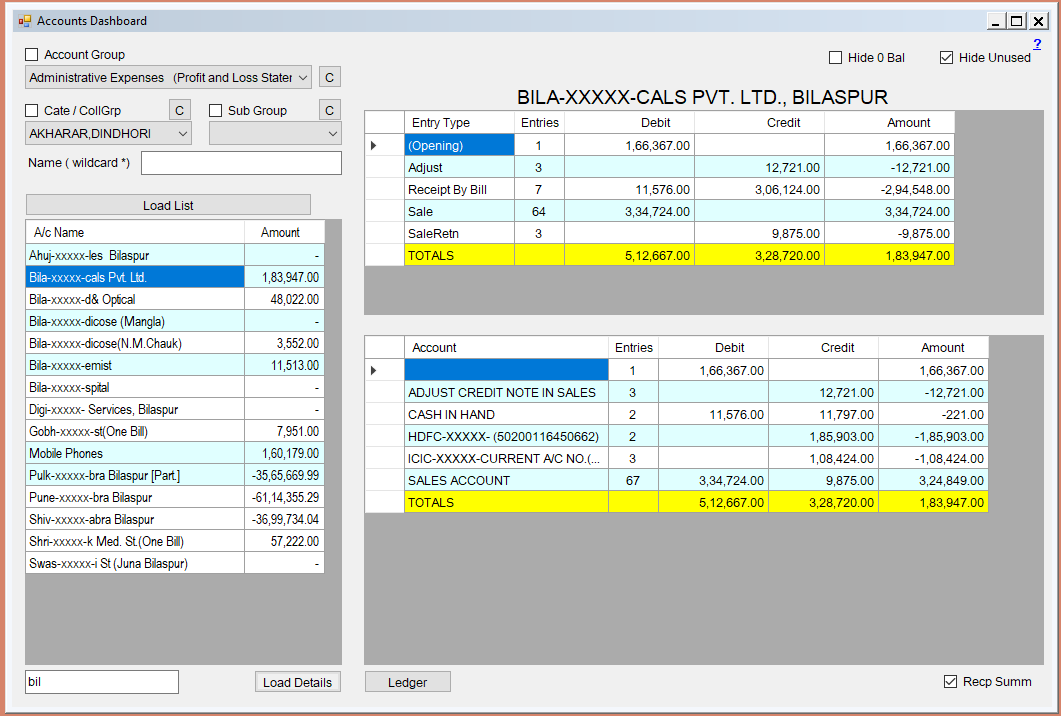Select the Pulk-xxxxx-bra Bilaspur [Part.] account

175,475
